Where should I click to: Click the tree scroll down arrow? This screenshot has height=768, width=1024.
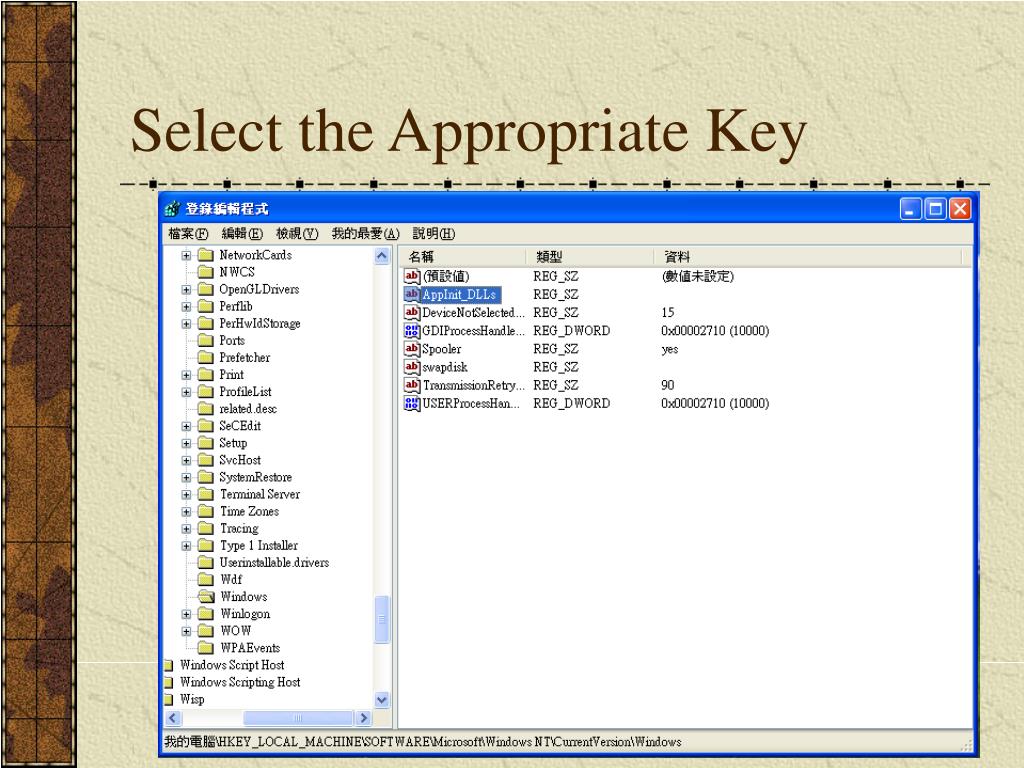(382, 700)
